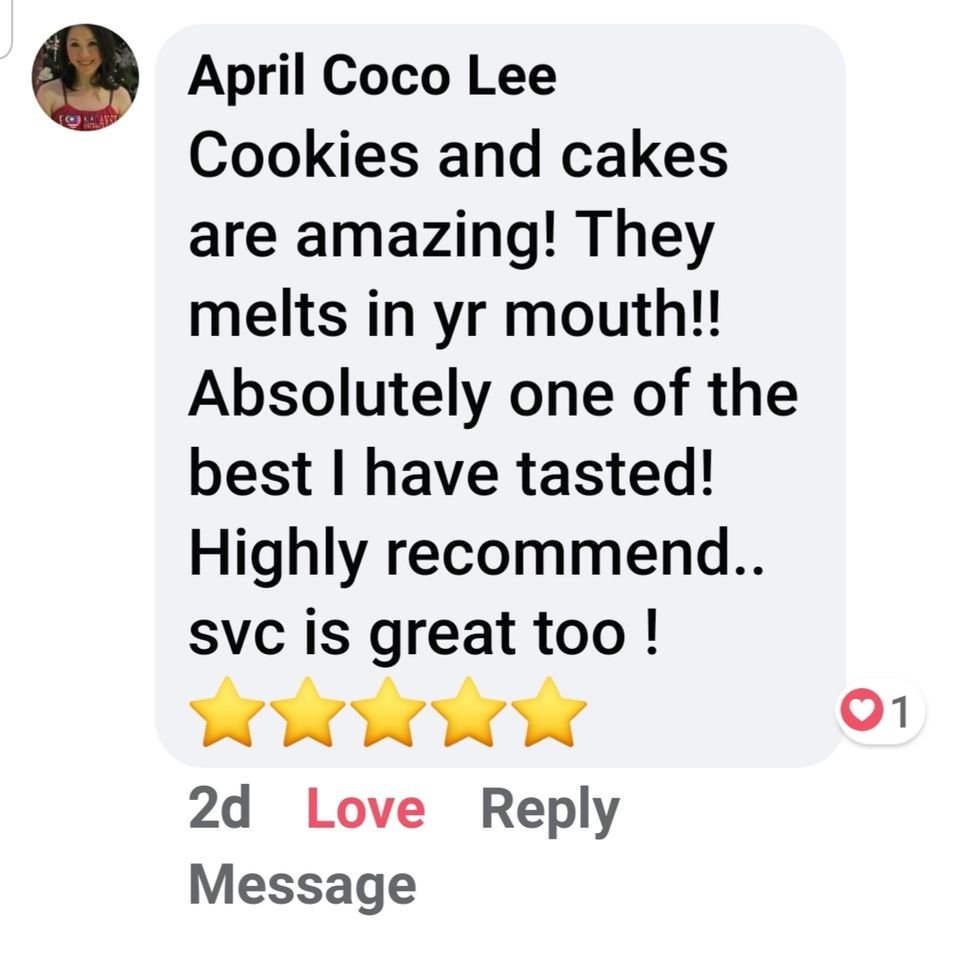Click the text line 'Cookies and cakes'
This screenshot has height=960, width=960.
pyautogui.click(x=459, y=154)
